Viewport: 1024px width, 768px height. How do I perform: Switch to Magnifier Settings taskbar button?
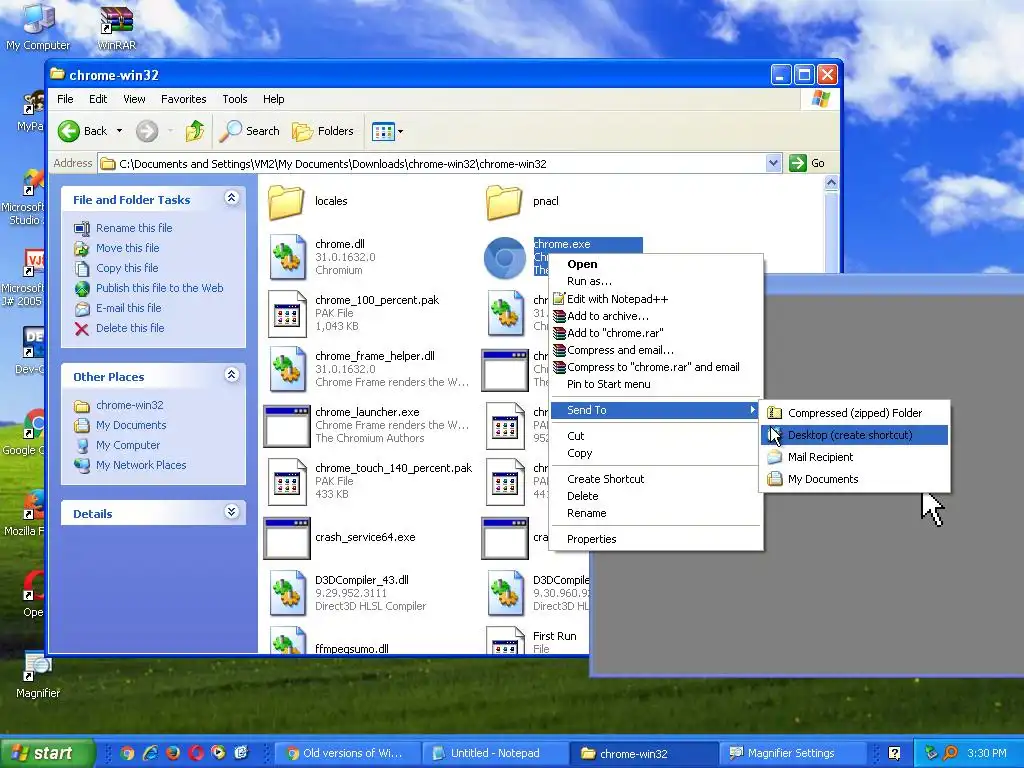(792, 753)
